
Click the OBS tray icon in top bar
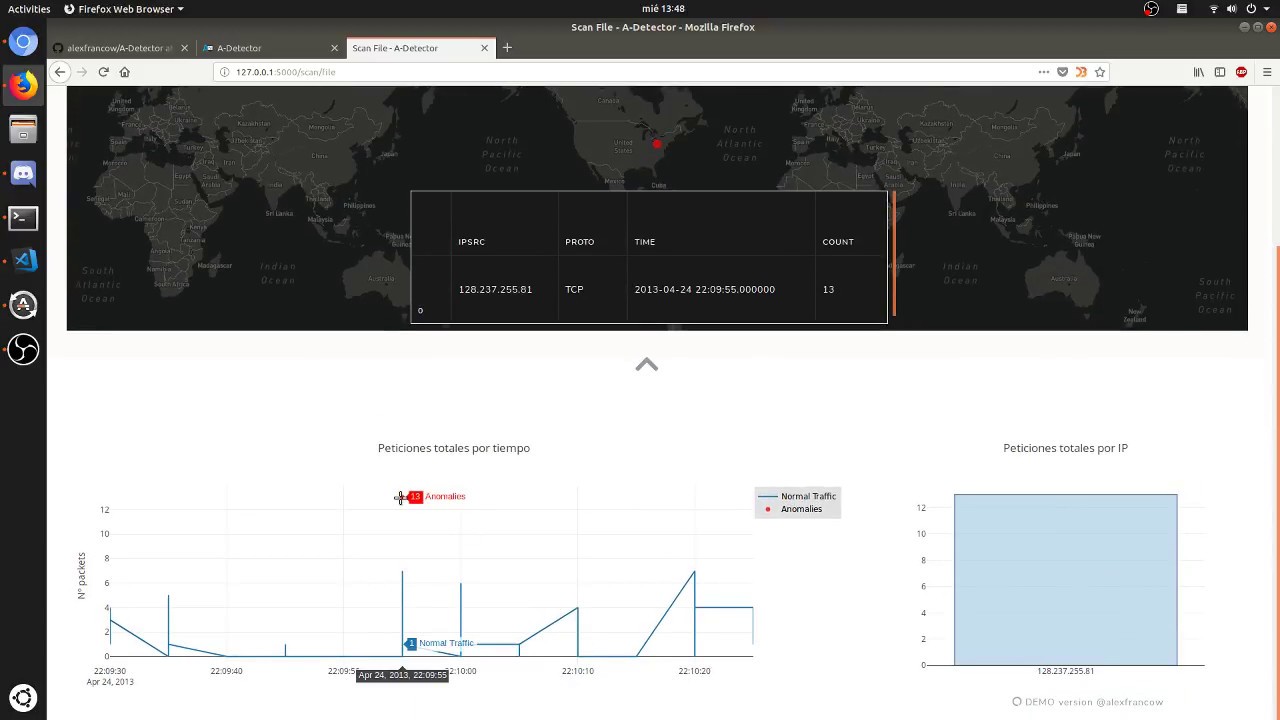click(x=1152, y=9)
